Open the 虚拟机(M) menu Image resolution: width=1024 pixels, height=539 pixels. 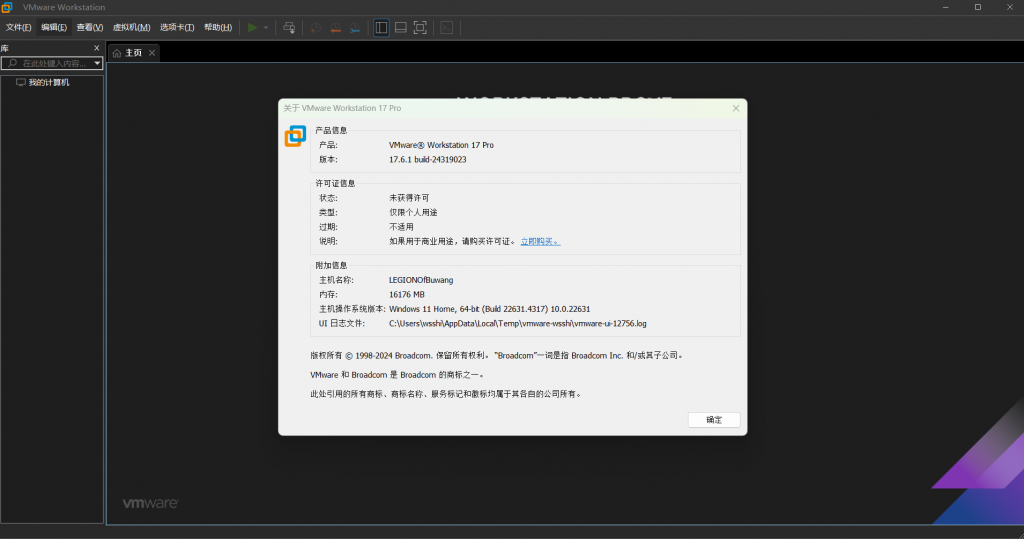(x=131, y=27)
